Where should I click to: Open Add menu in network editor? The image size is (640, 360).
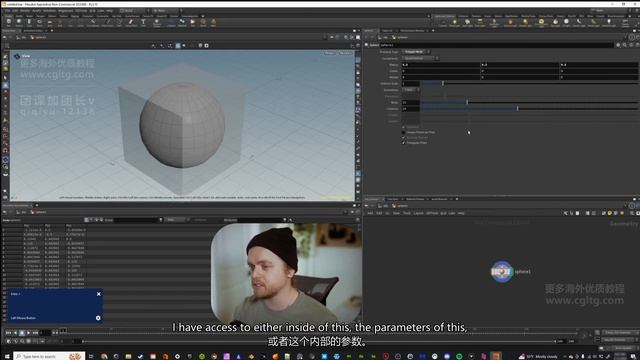[x=370, y=213]
